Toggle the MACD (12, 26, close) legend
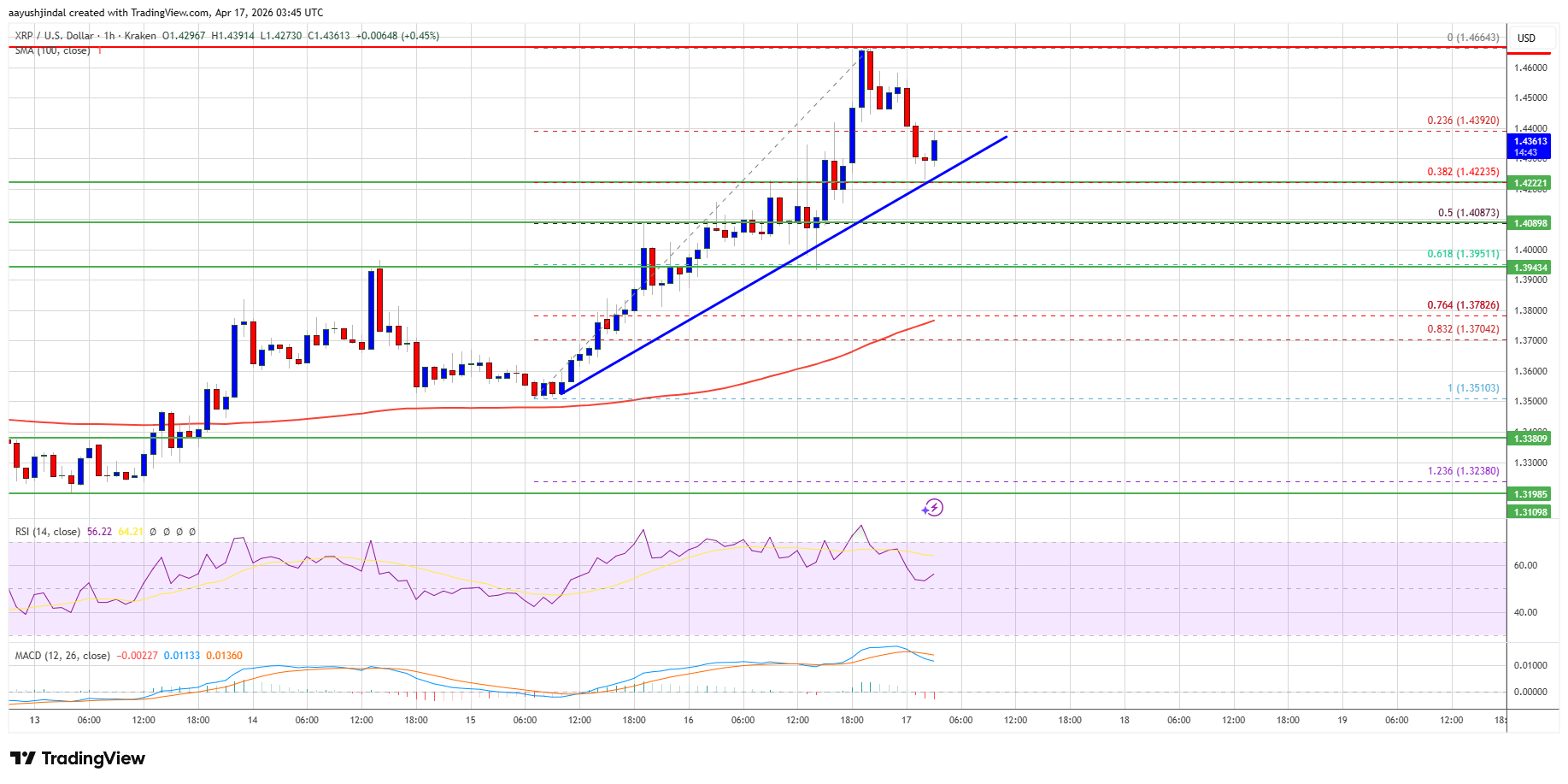The height and width of the screenshot is (784, 1568). click(x=62, y=655)
